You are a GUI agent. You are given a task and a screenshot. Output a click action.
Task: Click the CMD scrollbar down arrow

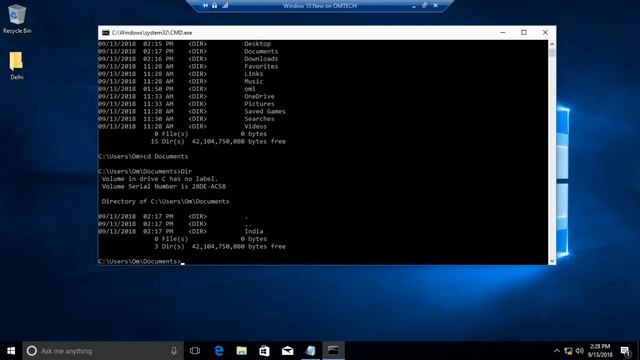[552, 261]
